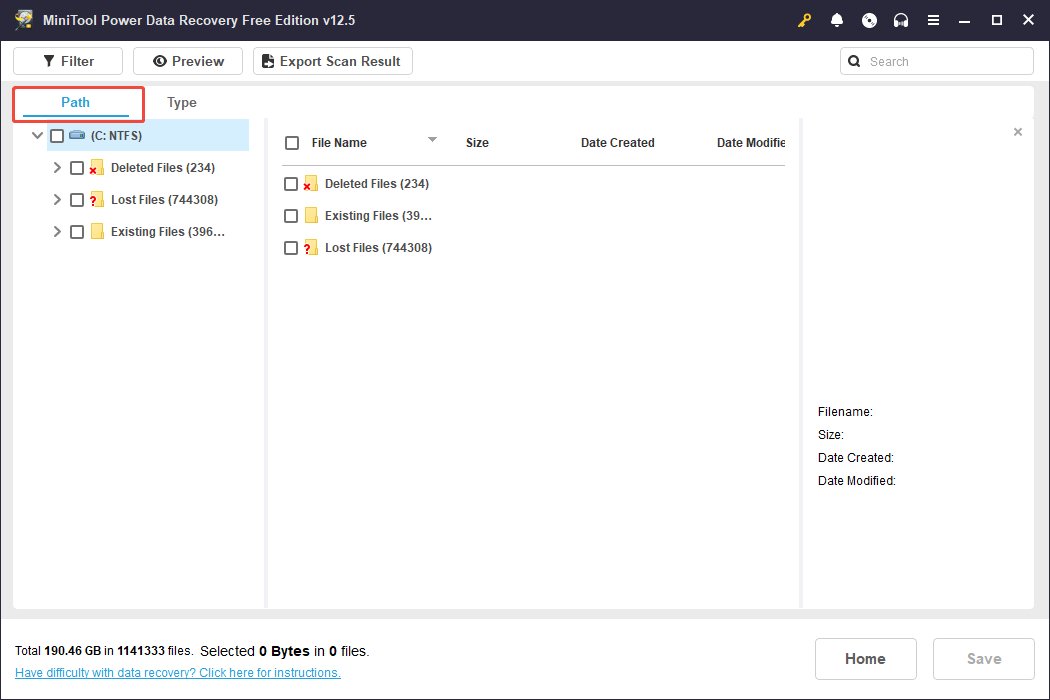Click the C: NTFS drive icon
The width and height of the screenshot is (1050, 700).
click(77, 135)
